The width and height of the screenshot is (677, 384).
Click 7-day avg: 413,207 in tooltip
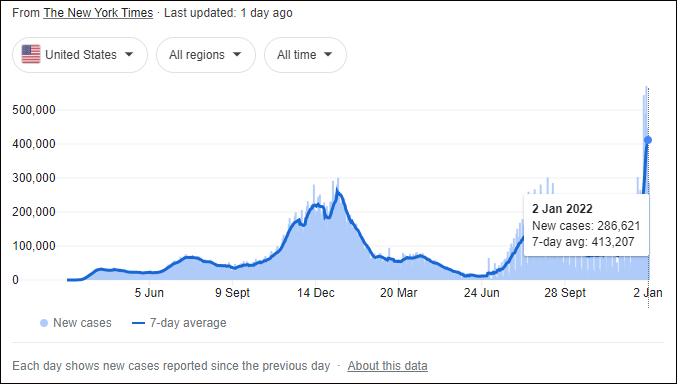coord(583,242)
